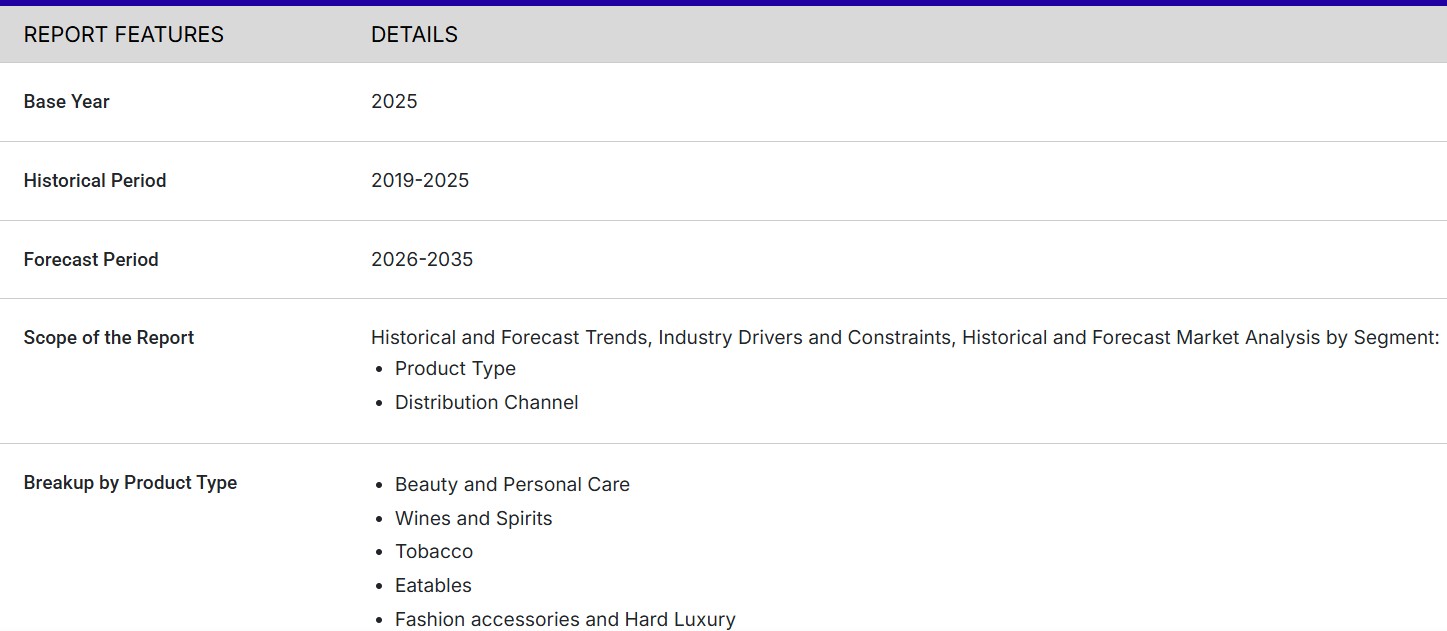Select the Historical Period row label
The height and width of the screenshot is (631, 1447).
(x=95, y=181)
